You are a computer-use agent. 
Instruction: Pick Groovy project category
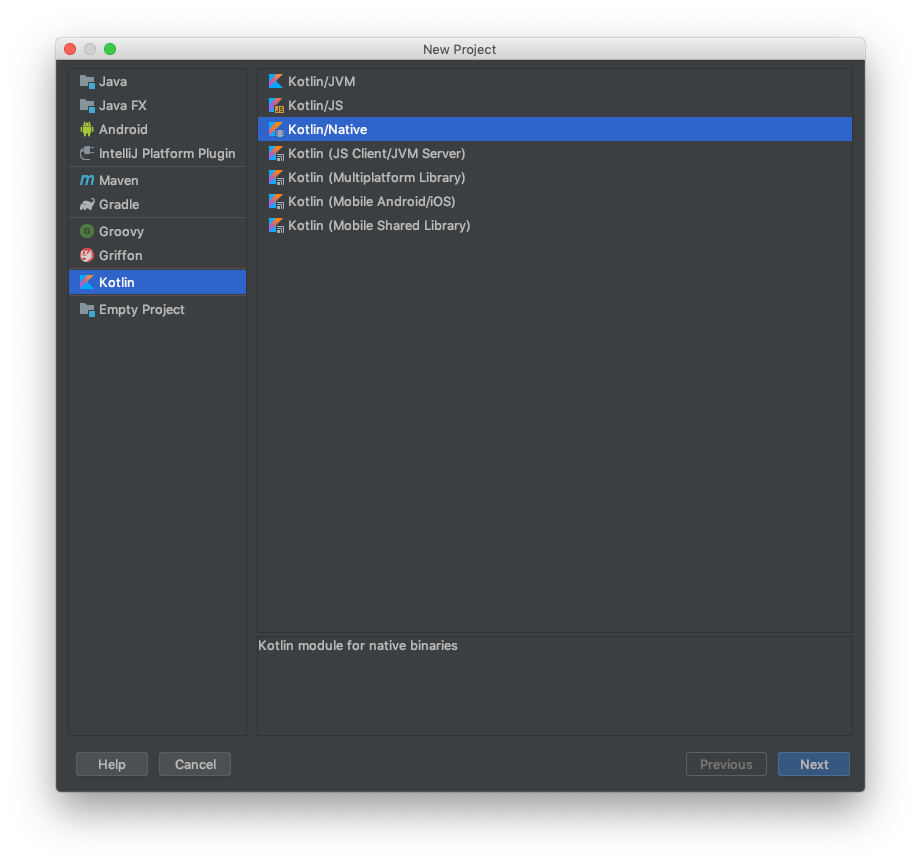coord(157,231)
